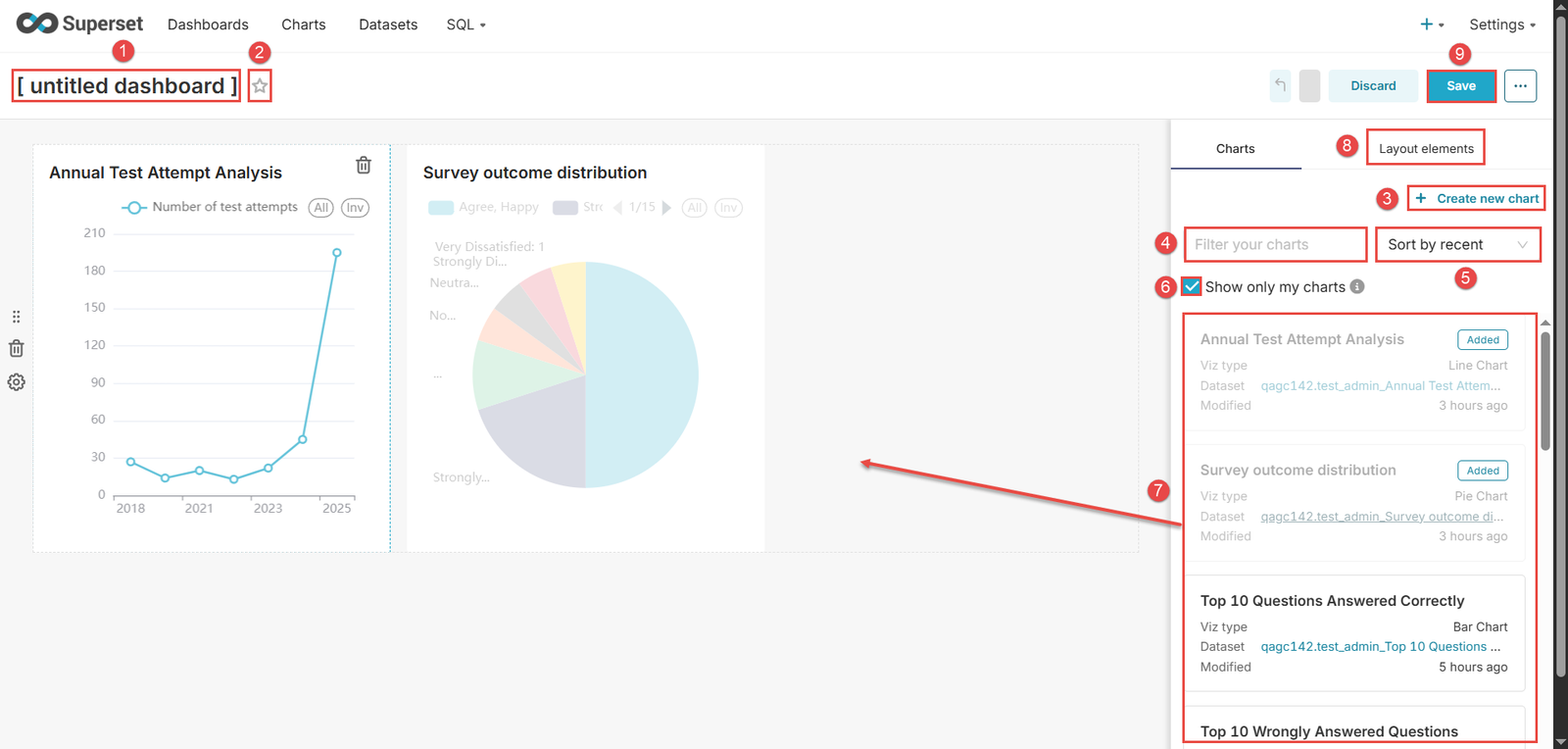This screenshot has width=1568, height=749.
Task: Open row settings gear icon
Action: pos(17,382)
